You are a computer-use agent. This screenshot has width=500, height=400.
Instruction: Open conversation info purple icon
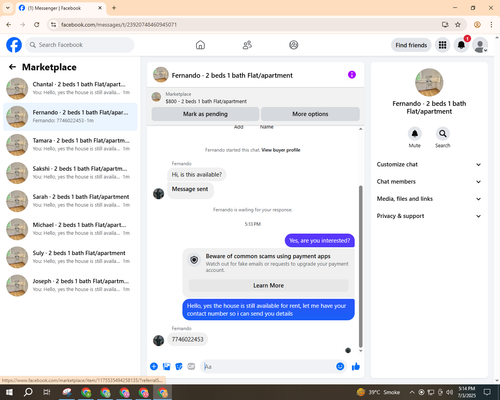tap(352, 75)
